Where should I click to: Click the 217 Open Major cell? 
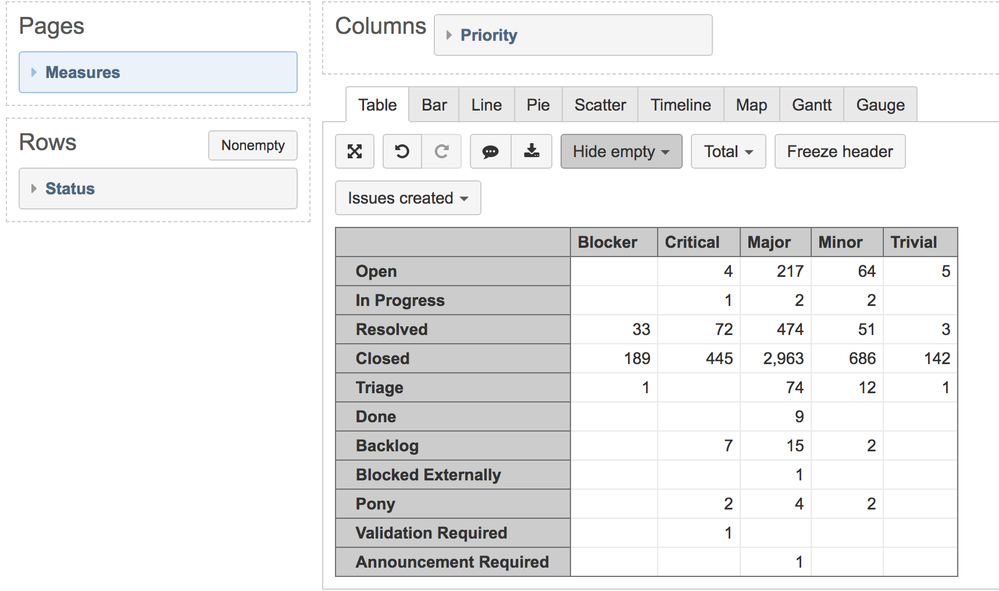click(x=775, y=271)
